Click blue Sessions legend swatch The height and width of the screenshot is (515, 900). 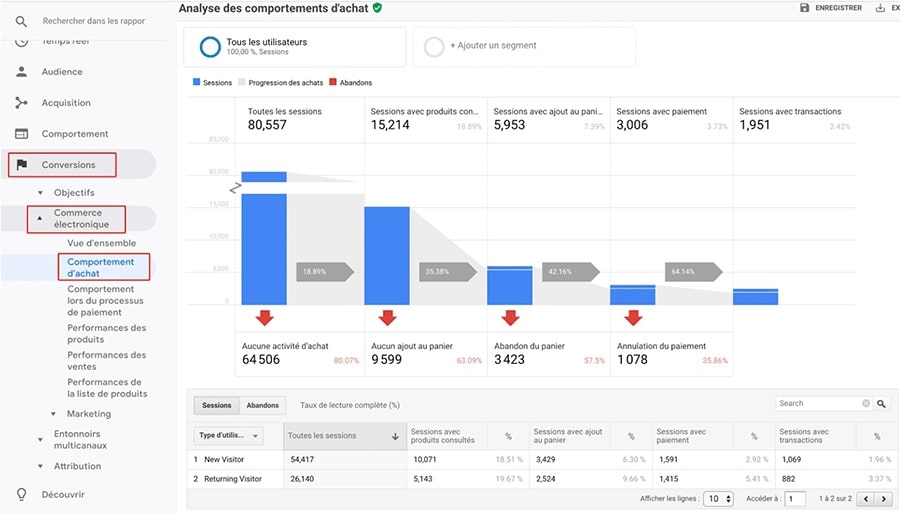pyautogui.click(x=196, y=82)
